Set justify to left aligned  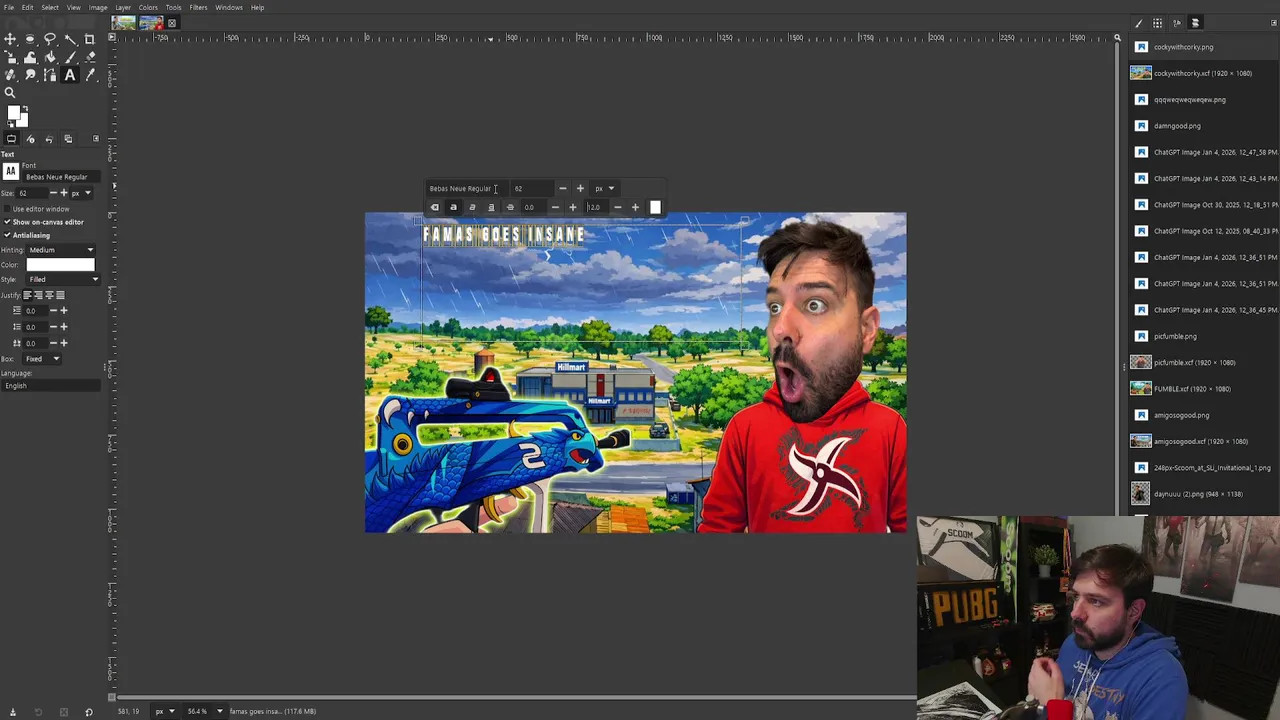[x=27, y=295]
